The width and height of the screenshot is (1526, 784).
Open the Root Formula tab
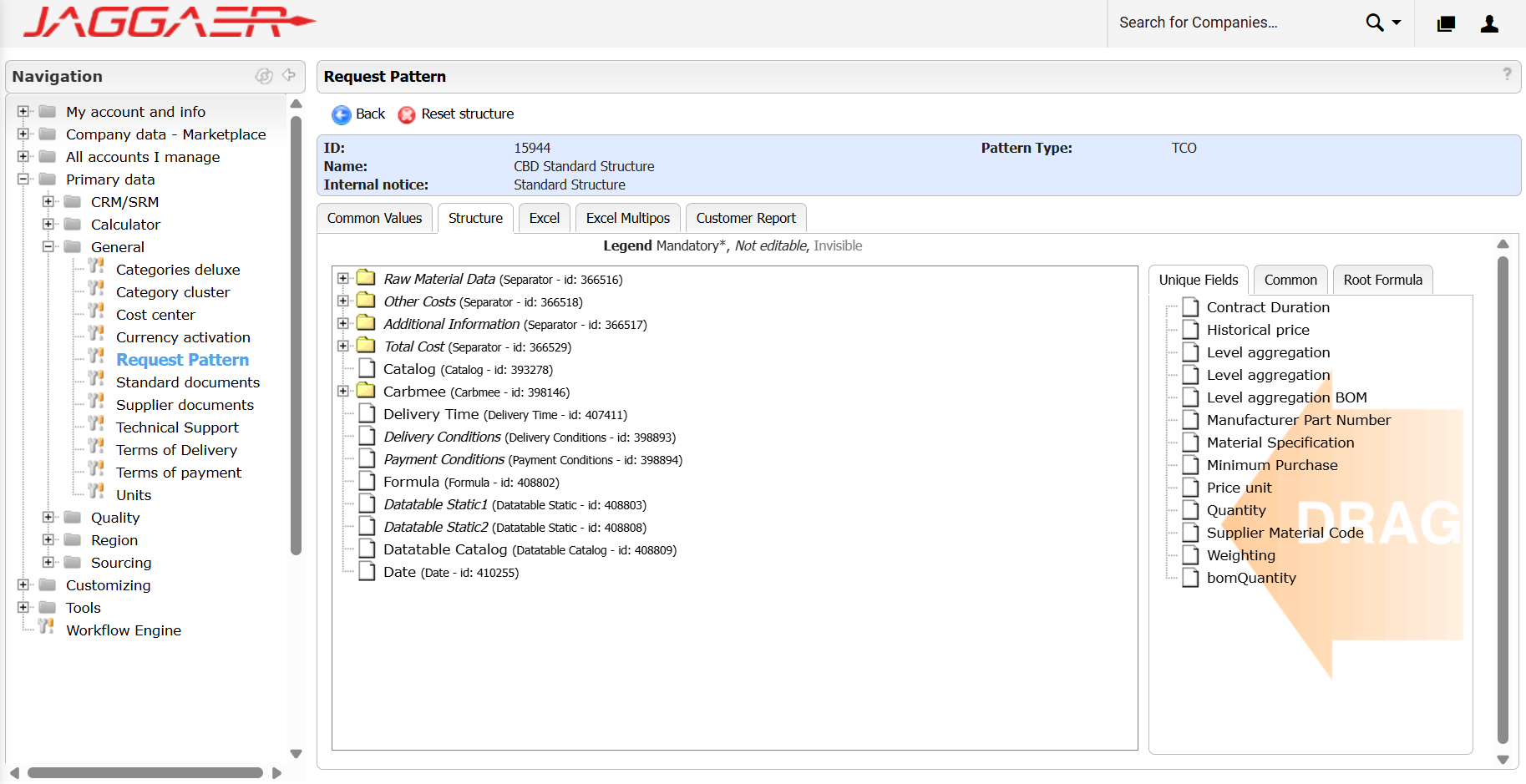click(1383, 280)
